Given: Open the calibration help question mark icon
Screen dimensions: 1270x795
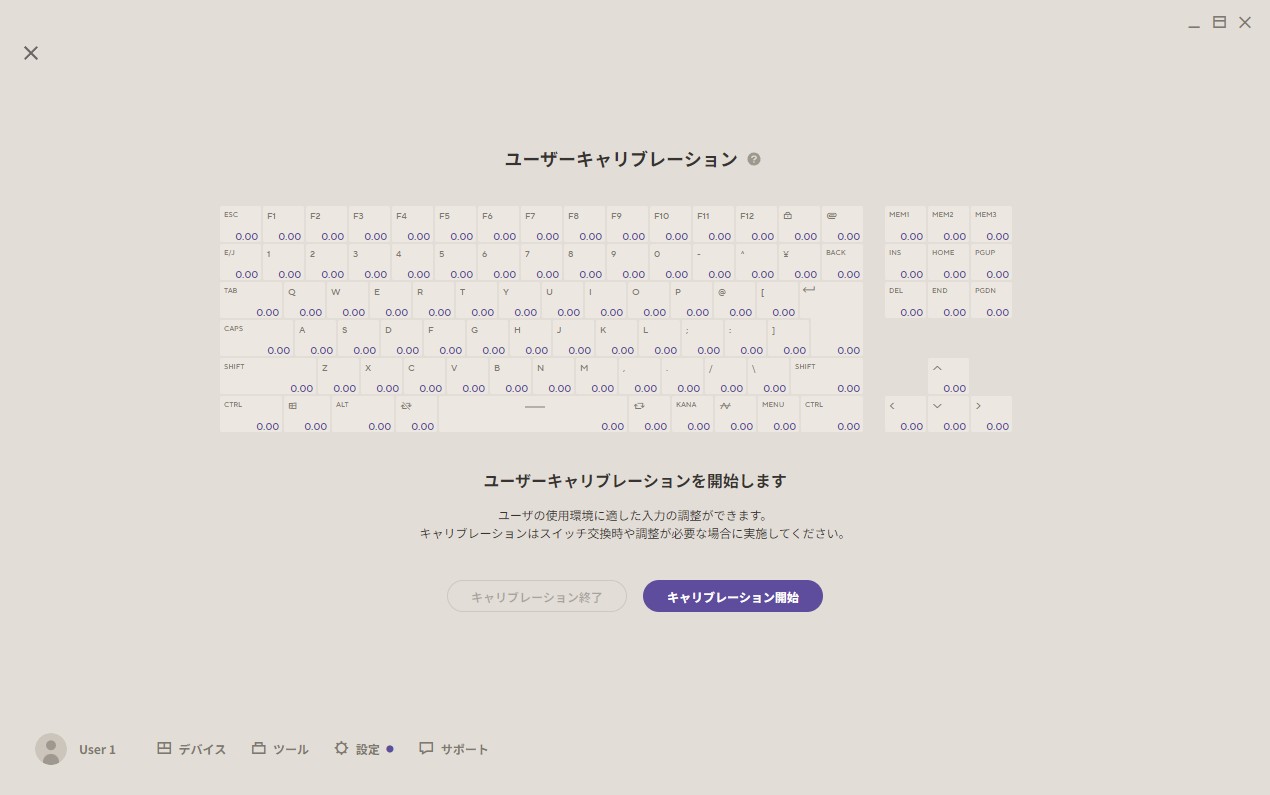Looking at the screenshot, I should [754, 158].
